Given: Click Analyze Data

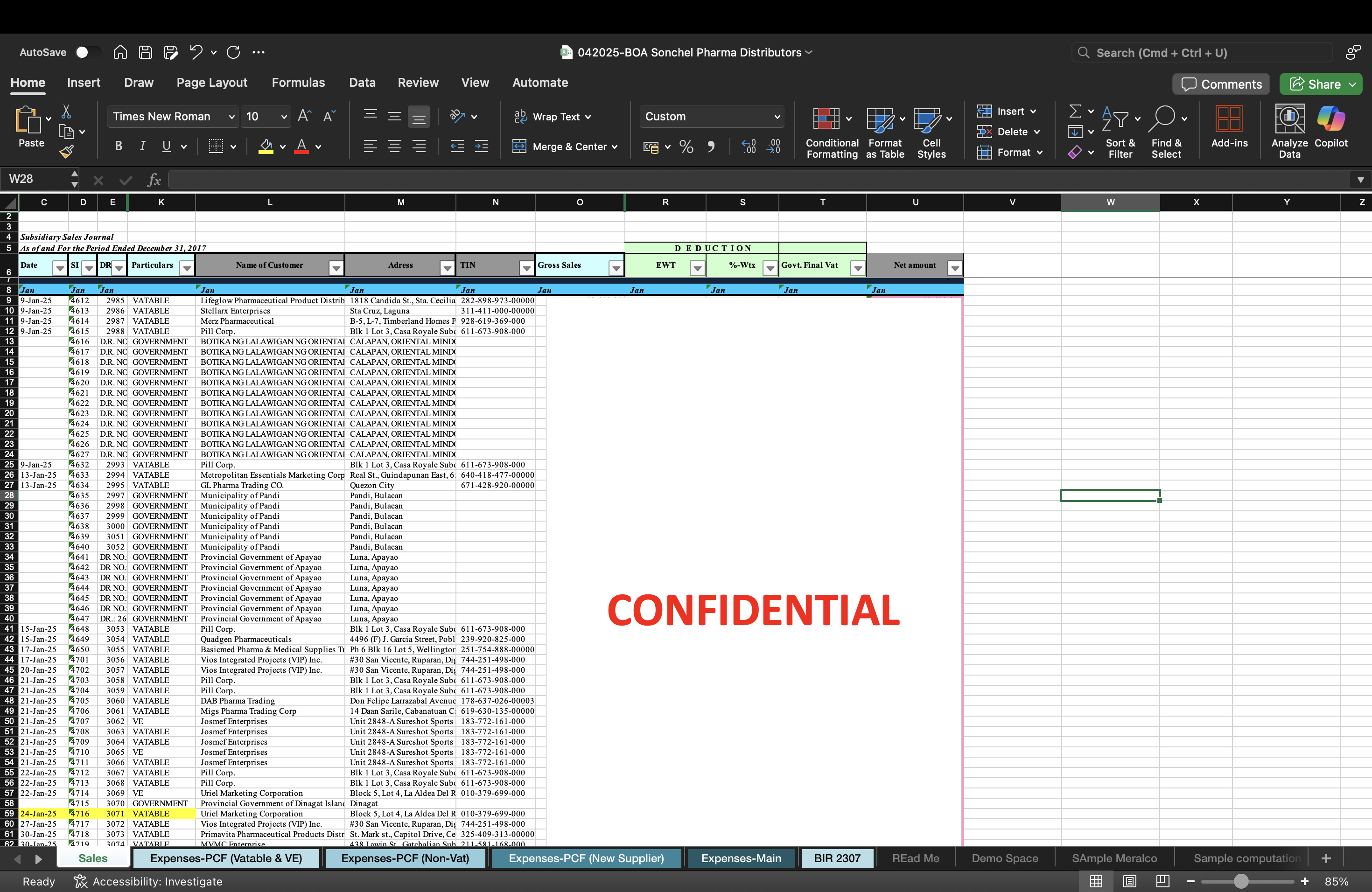Looking at the screenshot, I should coord(1289,132).
